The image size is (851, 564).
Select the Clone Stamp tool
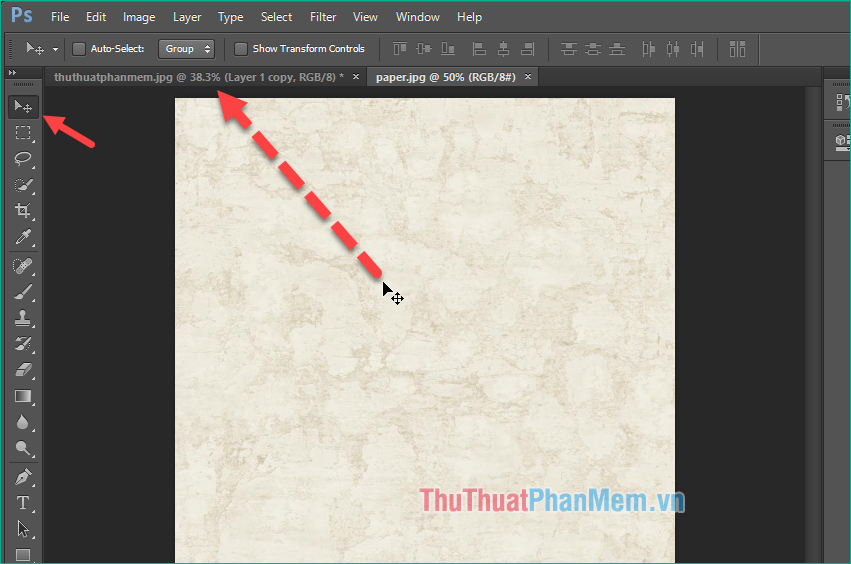point(23,319)
